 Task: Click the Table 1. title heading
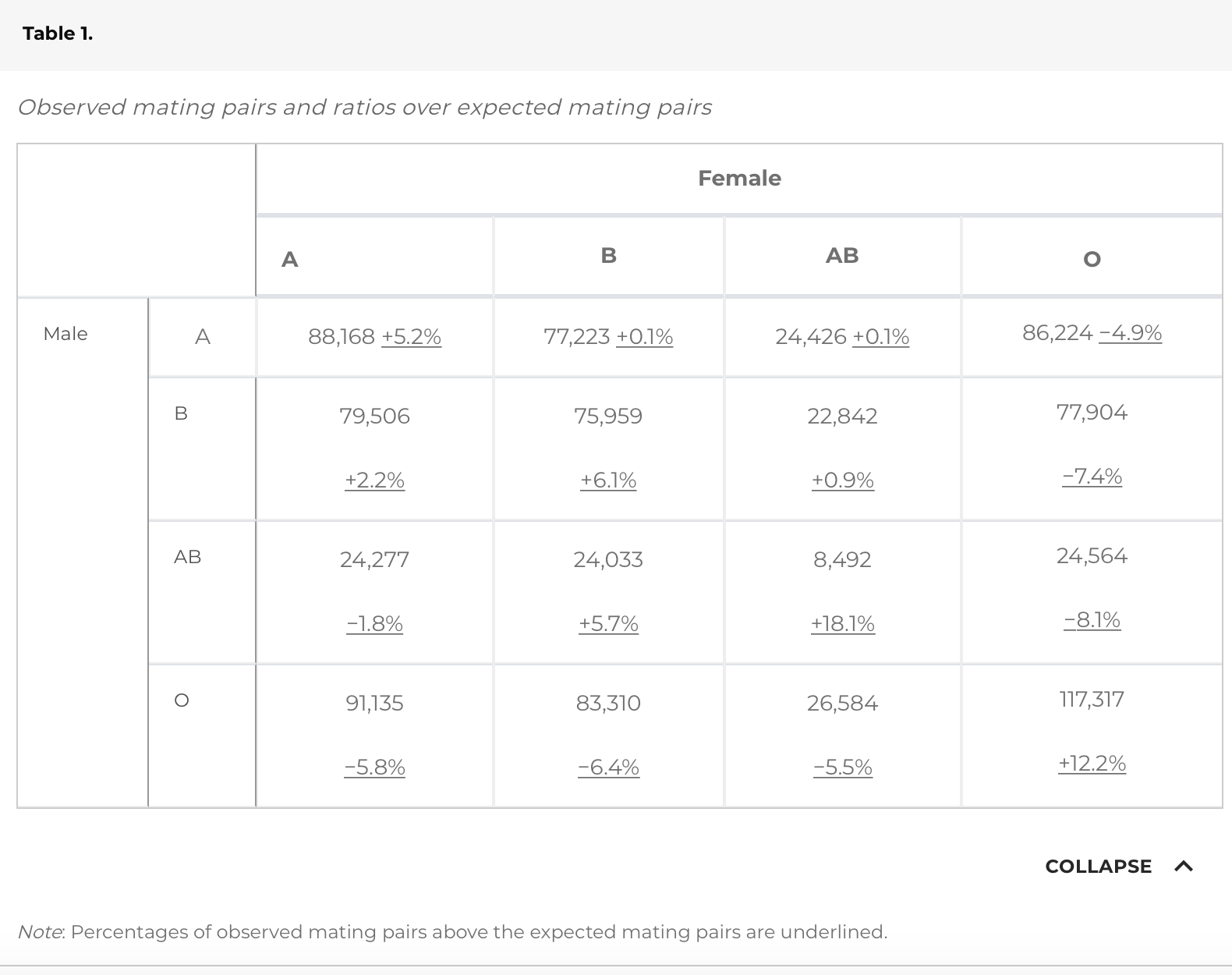(x=58, y=34)
